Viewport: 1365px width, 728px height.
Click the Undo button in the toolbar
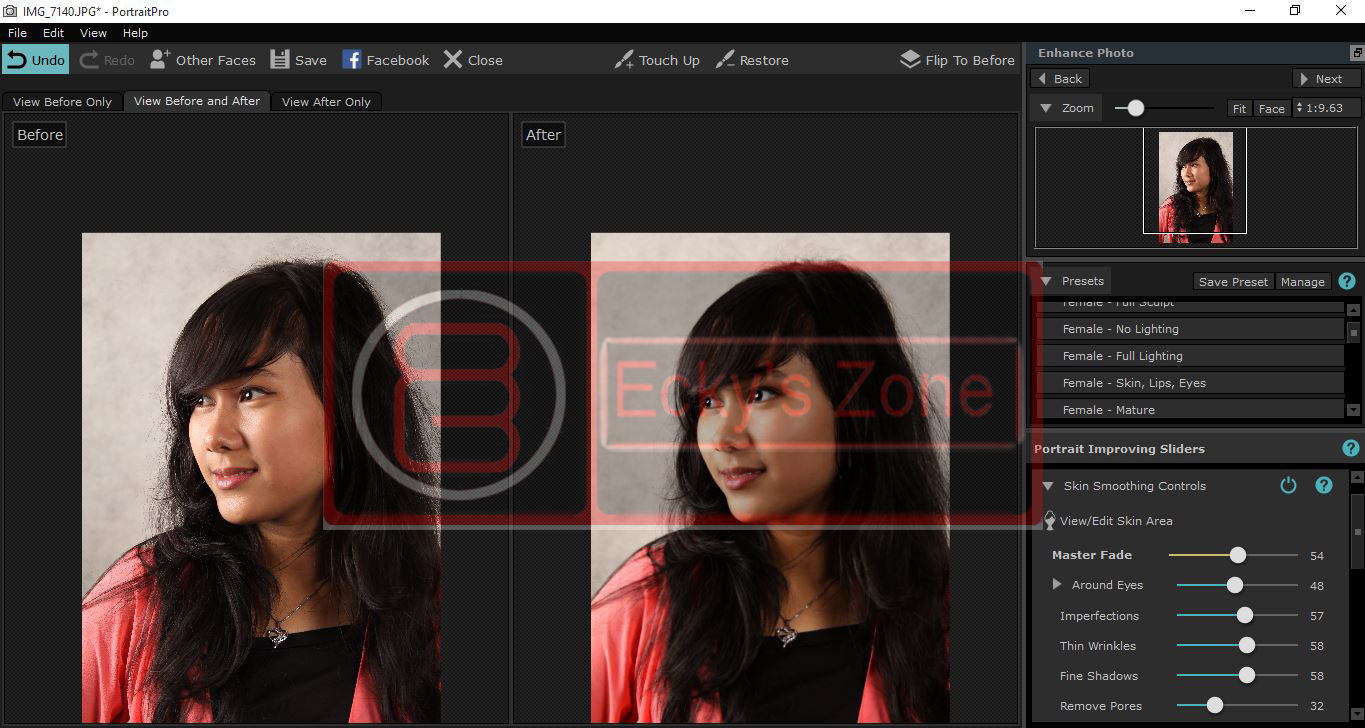pyautogui.click(x=35, y=60)
